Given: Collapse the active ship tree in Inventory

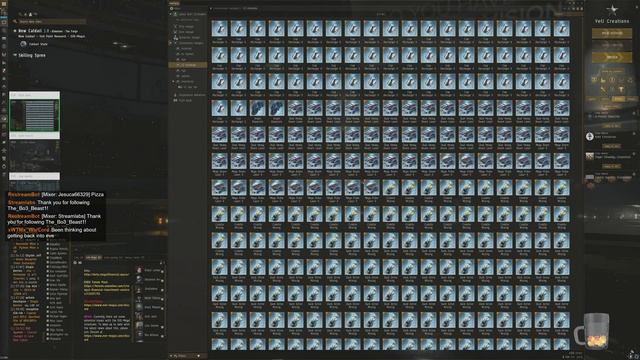Looking at the screenshot, I should coord(171,14).
